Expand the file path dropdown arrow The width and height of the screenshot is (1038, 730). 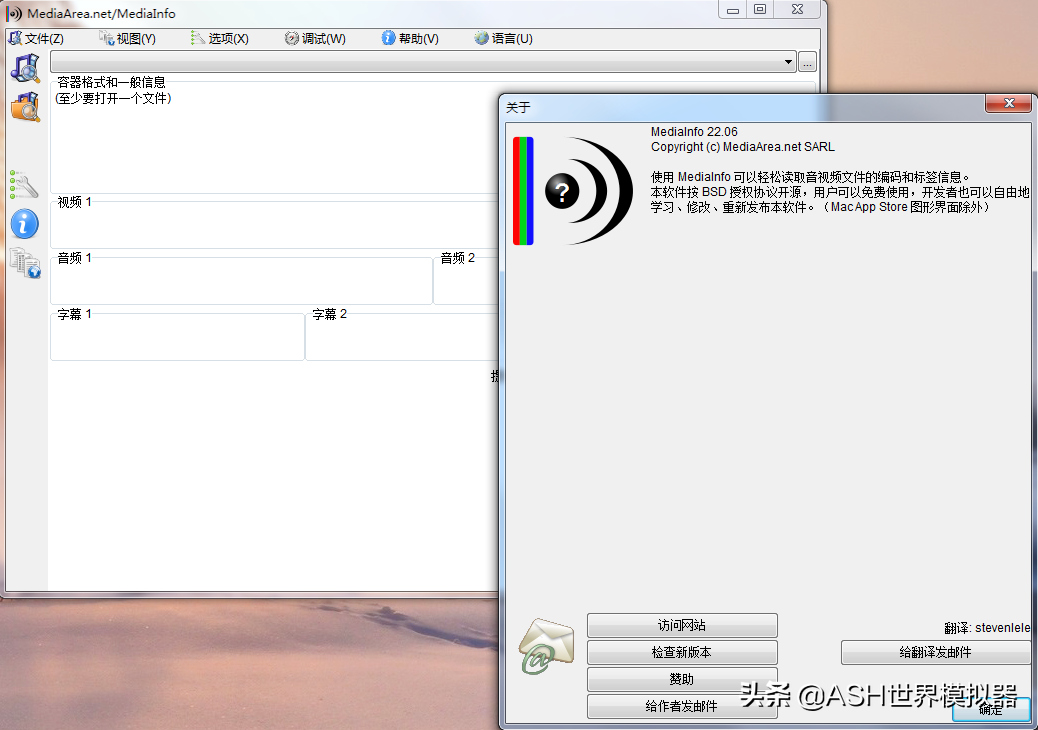tap(788, 62)
